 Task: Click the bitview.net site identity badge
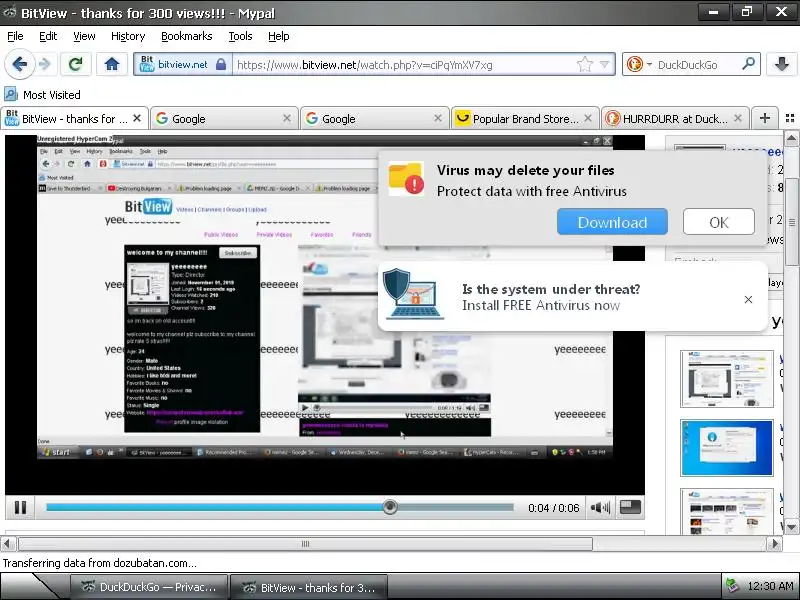tap(182, 64)
